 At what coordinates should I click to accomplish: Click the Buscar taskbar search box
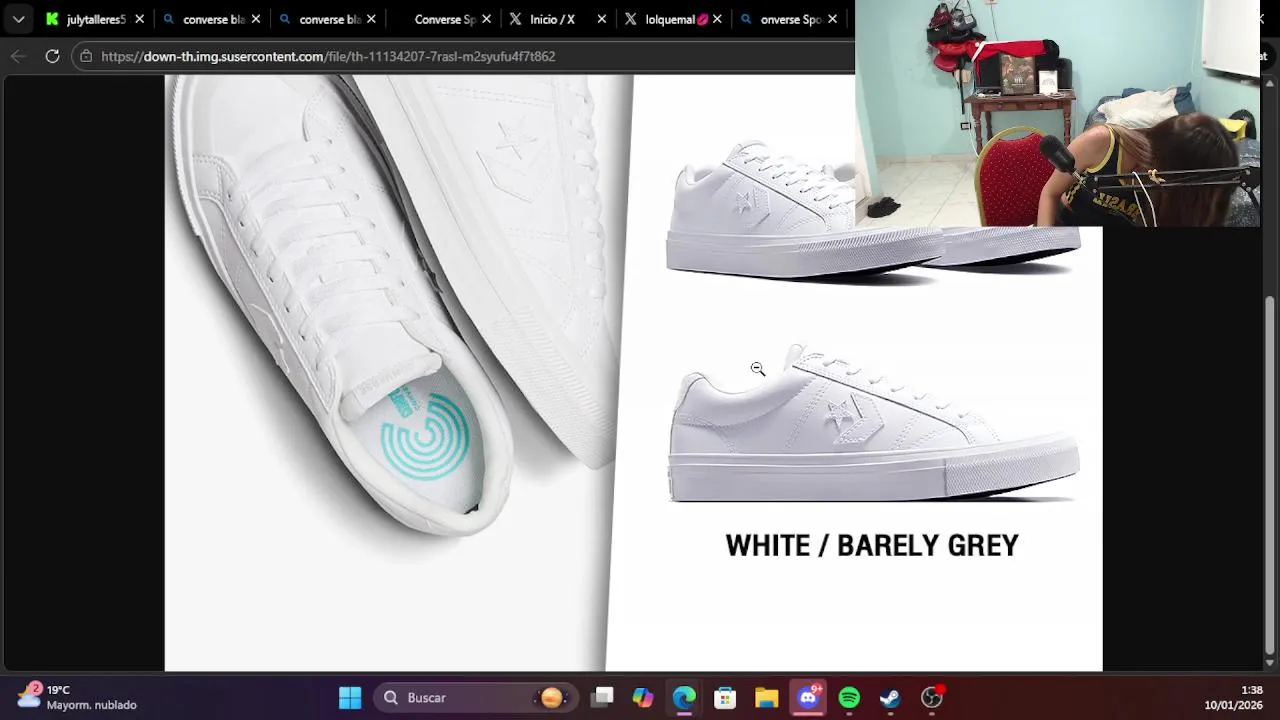[476, 698]
